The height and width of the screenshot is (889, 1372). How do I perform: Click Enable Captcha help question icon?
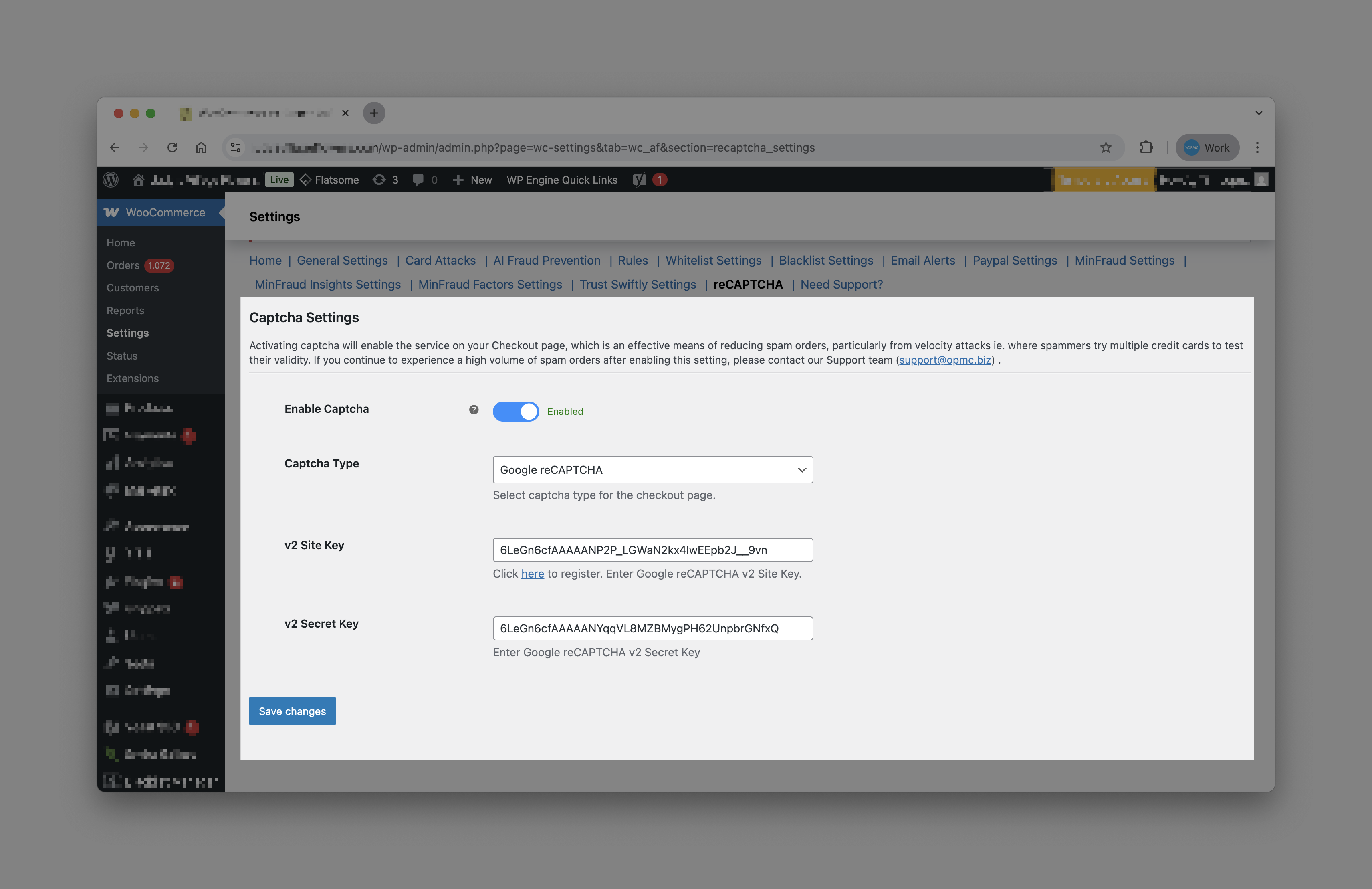[x=473, y=410]
